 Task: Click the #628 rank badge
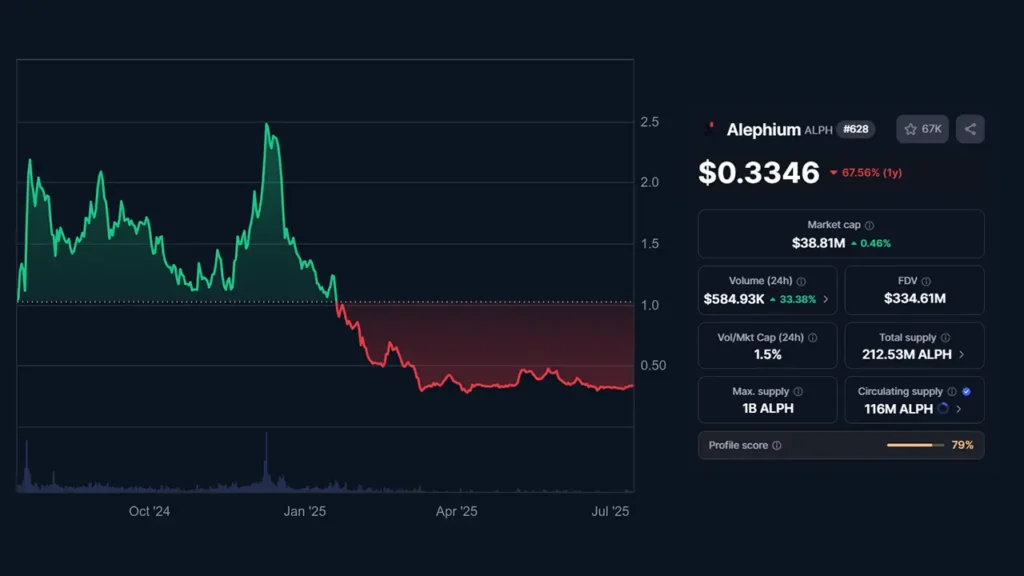tap(856, 129)
